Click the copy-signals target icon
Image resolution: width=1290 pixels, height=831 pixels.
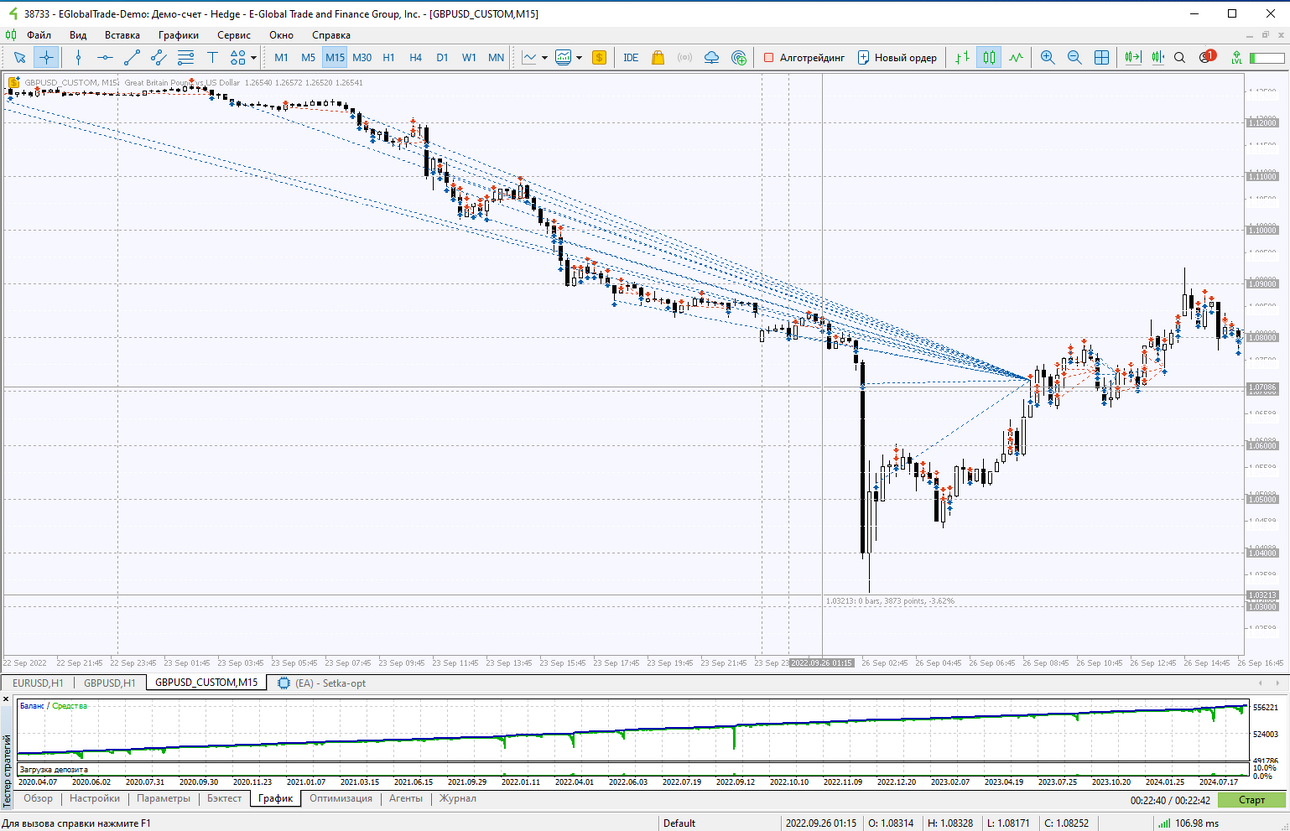[739, 57]
